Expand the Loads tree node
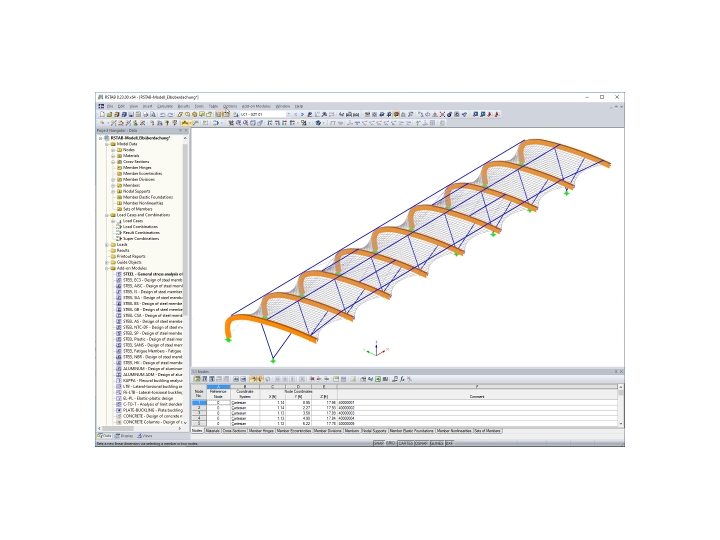 tap(107, 245)
